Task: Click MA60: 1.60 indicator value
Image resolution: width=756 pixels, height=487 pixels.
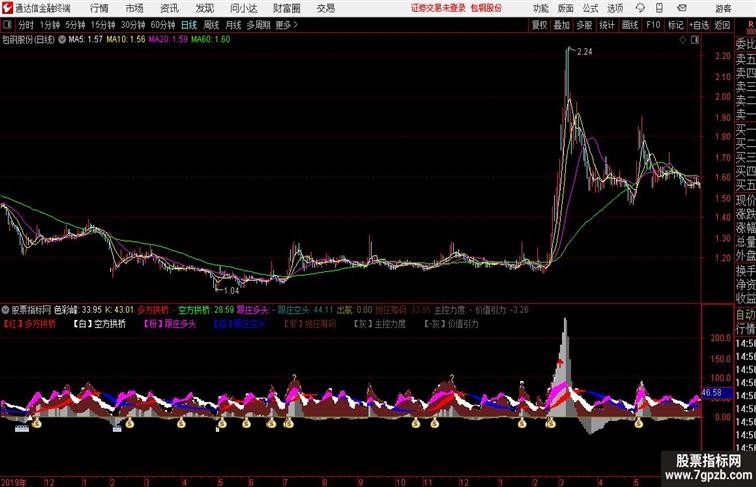Action: coord(210,40)
